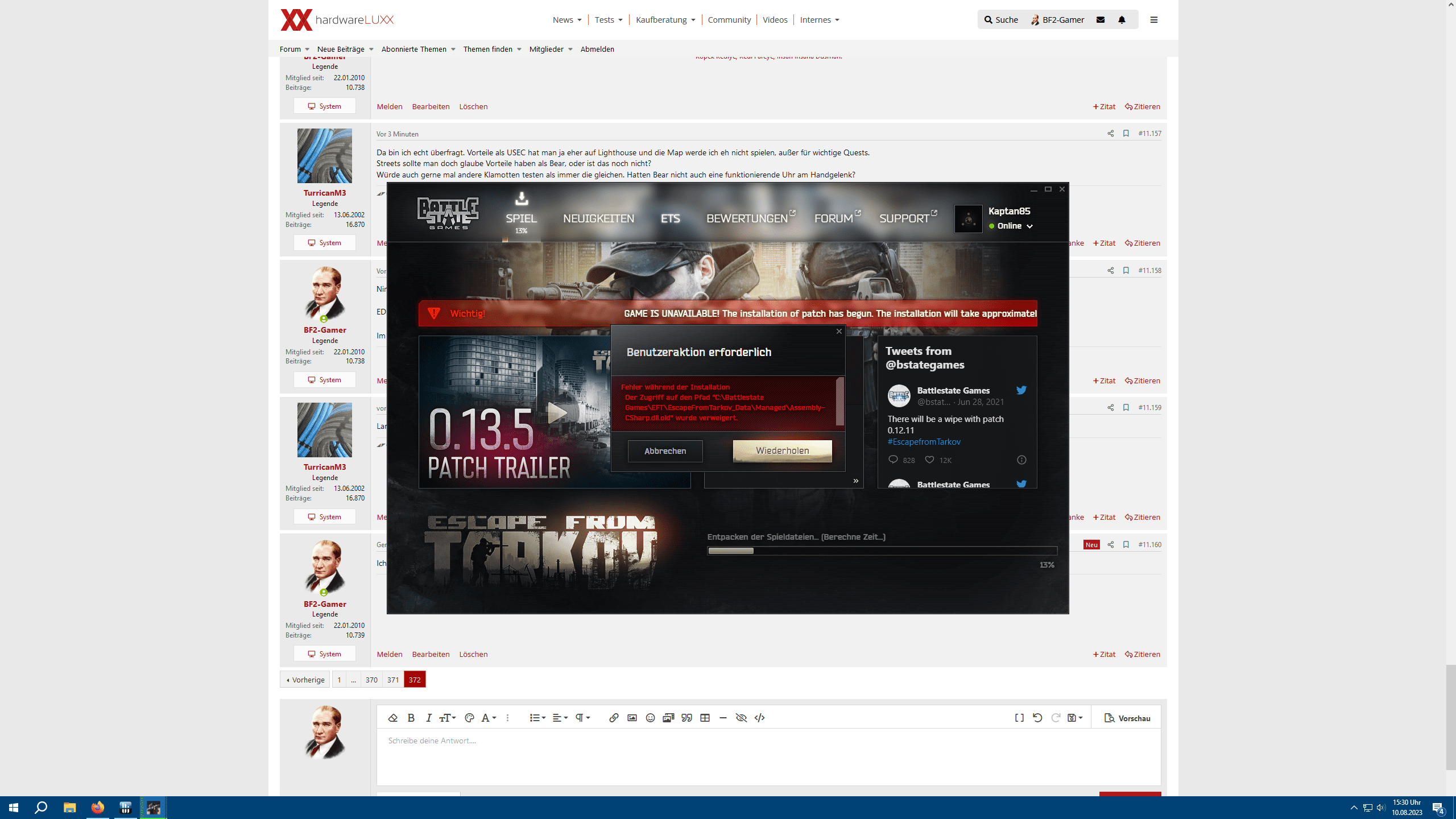
Task: Click the install progress bar
Action: click(x=882, y=551)
